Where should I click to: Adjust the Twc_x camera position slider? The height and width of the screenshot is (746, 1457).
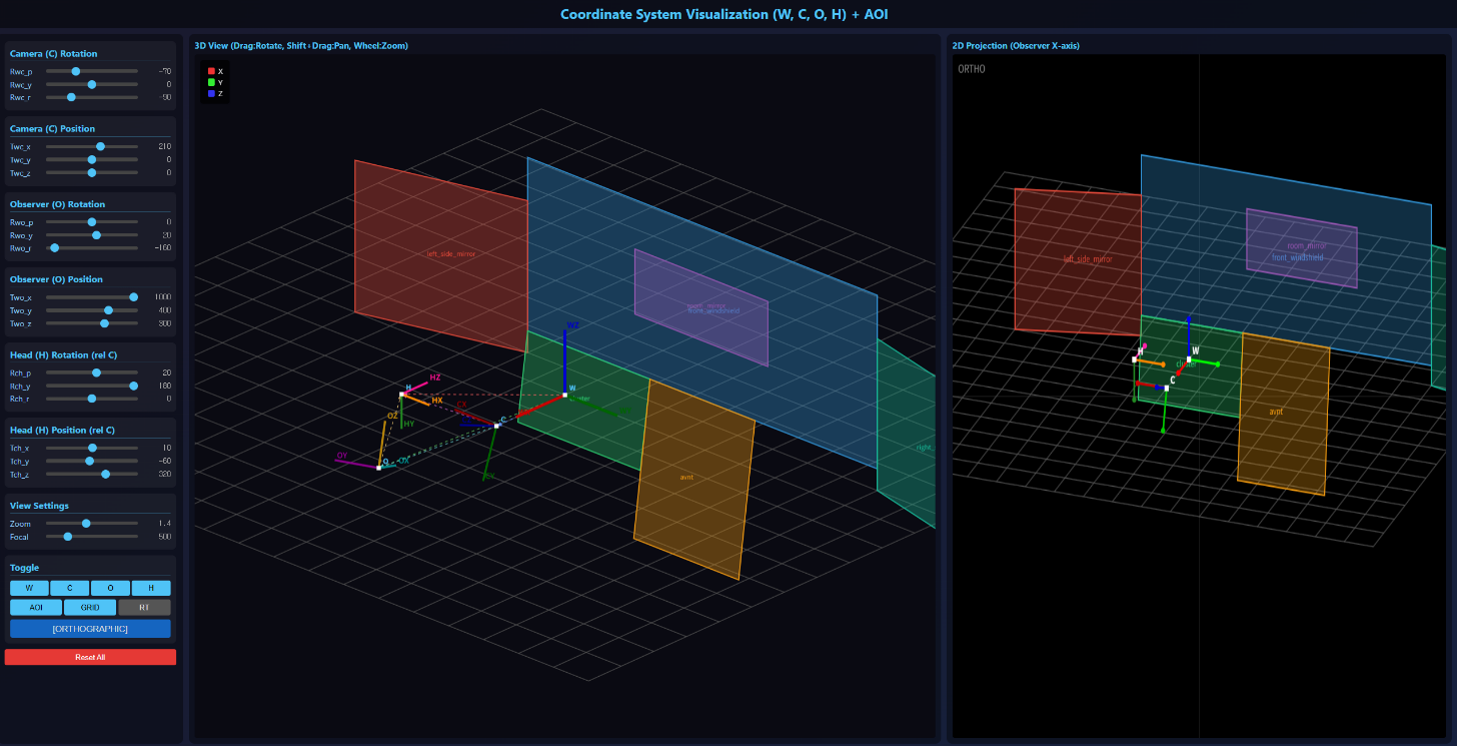point(92,146)
